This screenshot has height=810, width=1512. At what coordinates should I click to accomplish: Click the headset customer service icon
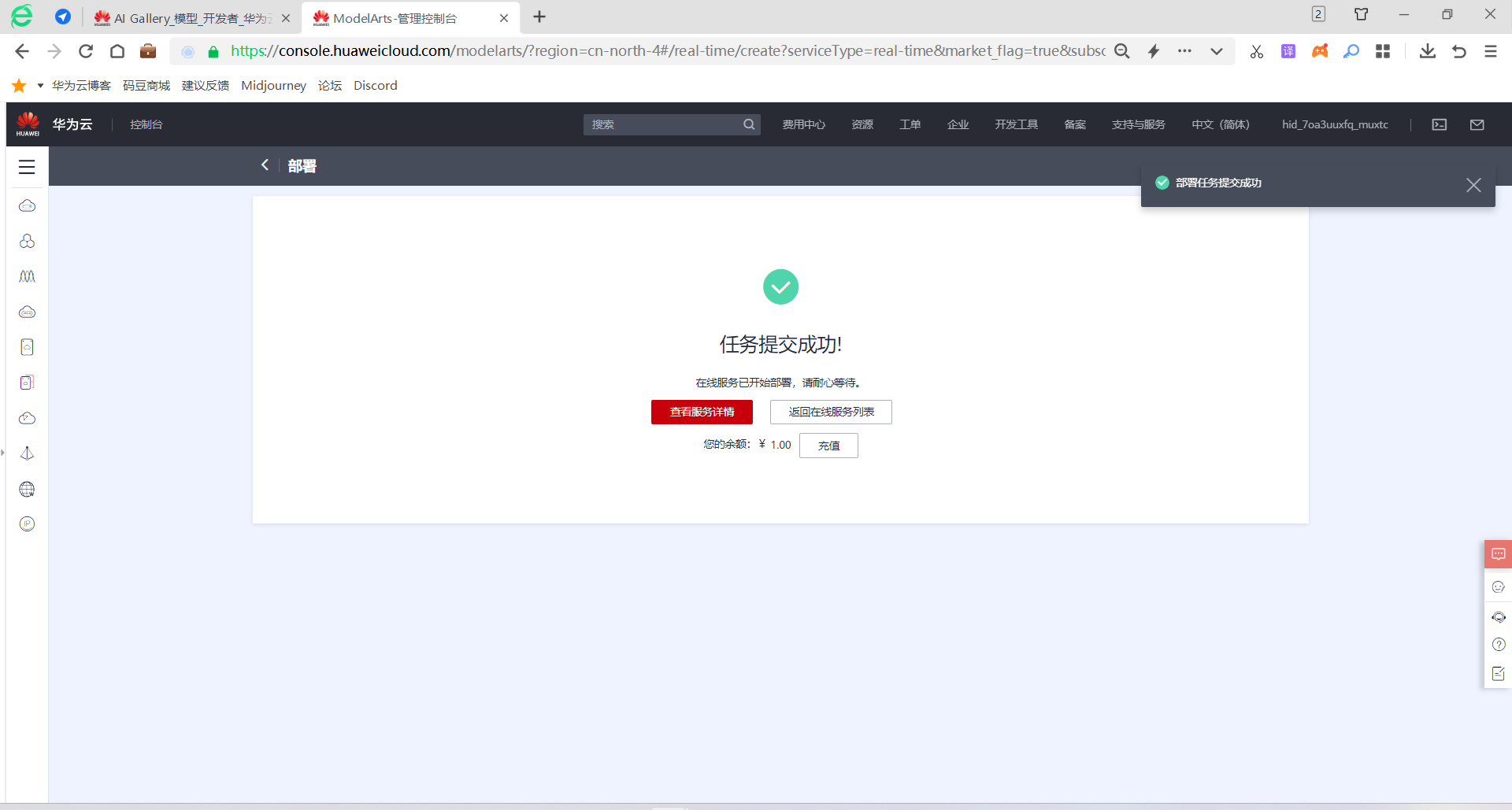pos(1499,616)
